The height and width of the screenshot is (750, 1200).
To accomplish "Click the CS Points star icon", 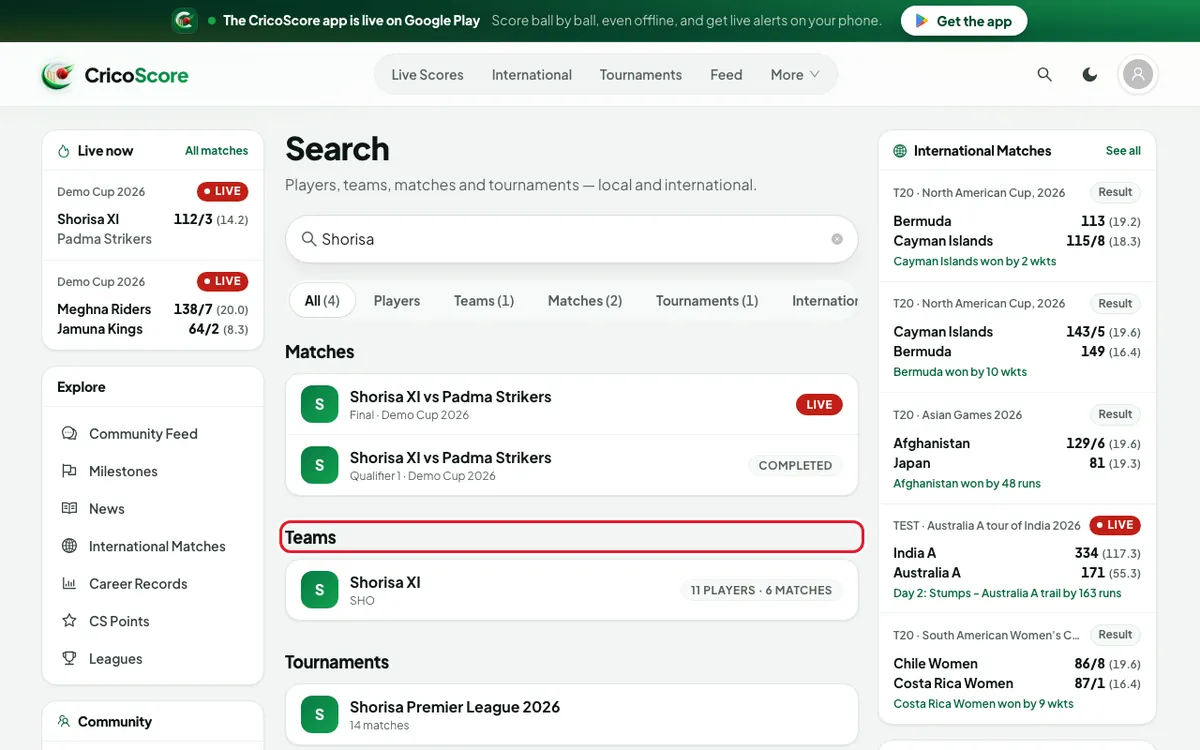I will [69, 621].
